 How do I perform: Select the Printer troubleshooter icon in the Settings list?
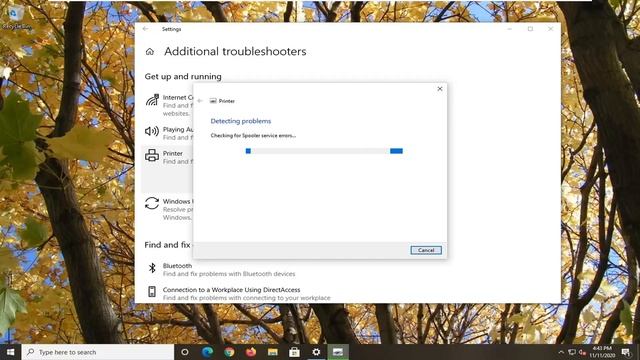point(152,155)
